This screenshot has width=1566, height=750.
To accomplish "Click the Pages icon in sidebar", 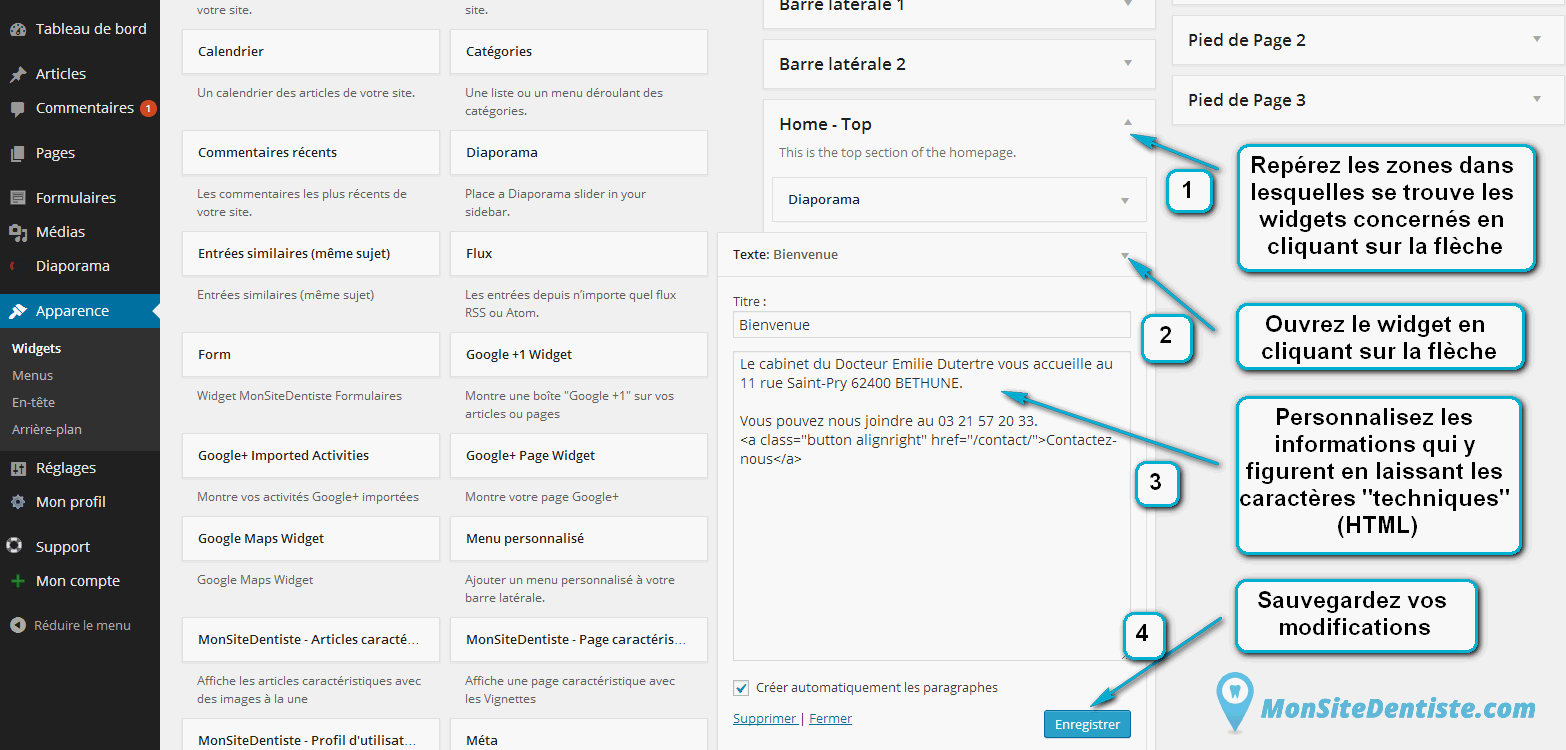I will 18,153.
